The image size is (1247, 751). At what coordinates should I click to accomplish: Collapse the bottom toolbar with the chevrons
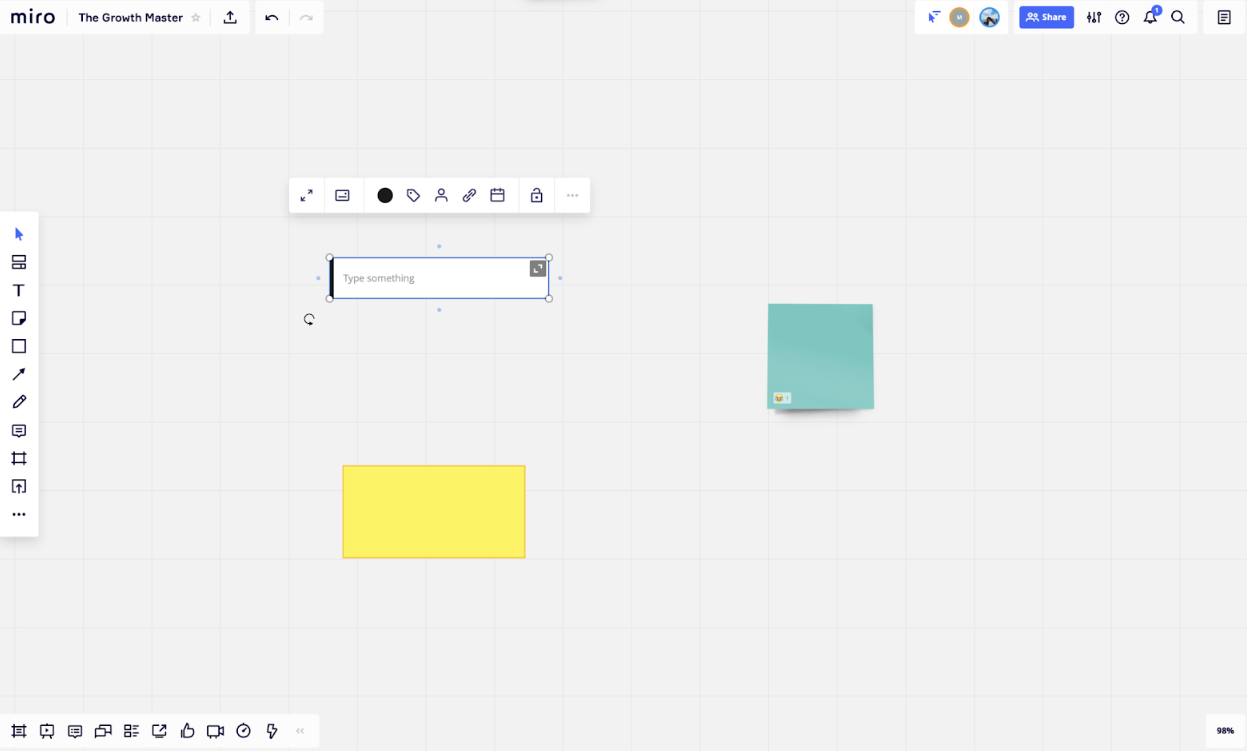299,731
